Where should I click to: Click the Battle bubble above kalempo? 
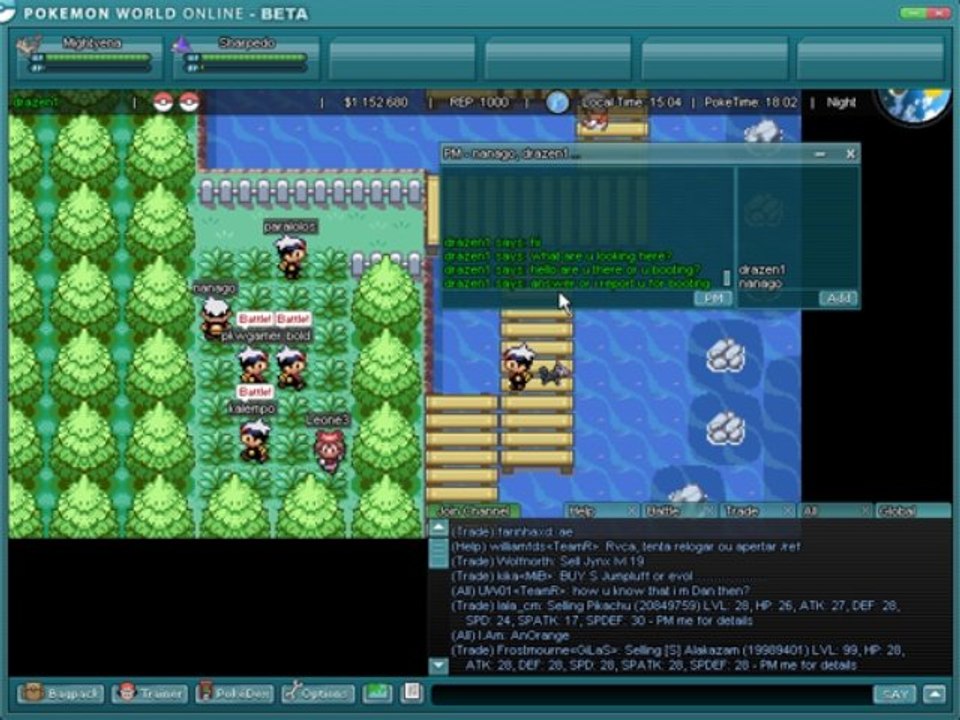pos(255,392)
